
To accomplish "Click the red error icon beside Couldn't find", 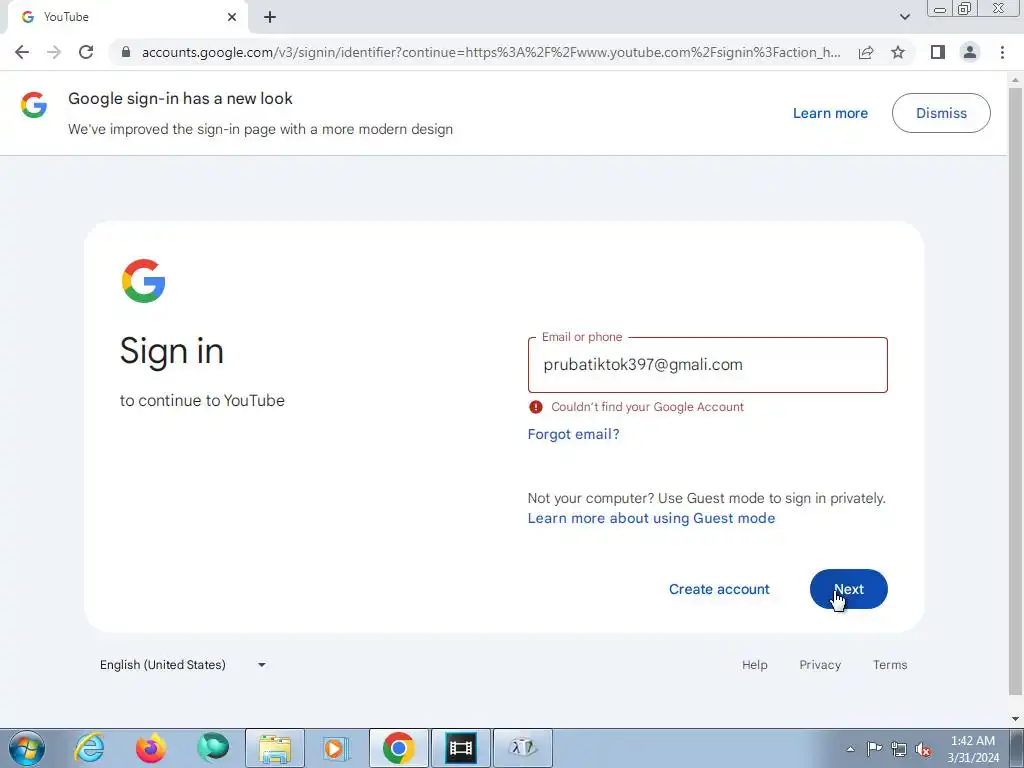I will [536, 407].
